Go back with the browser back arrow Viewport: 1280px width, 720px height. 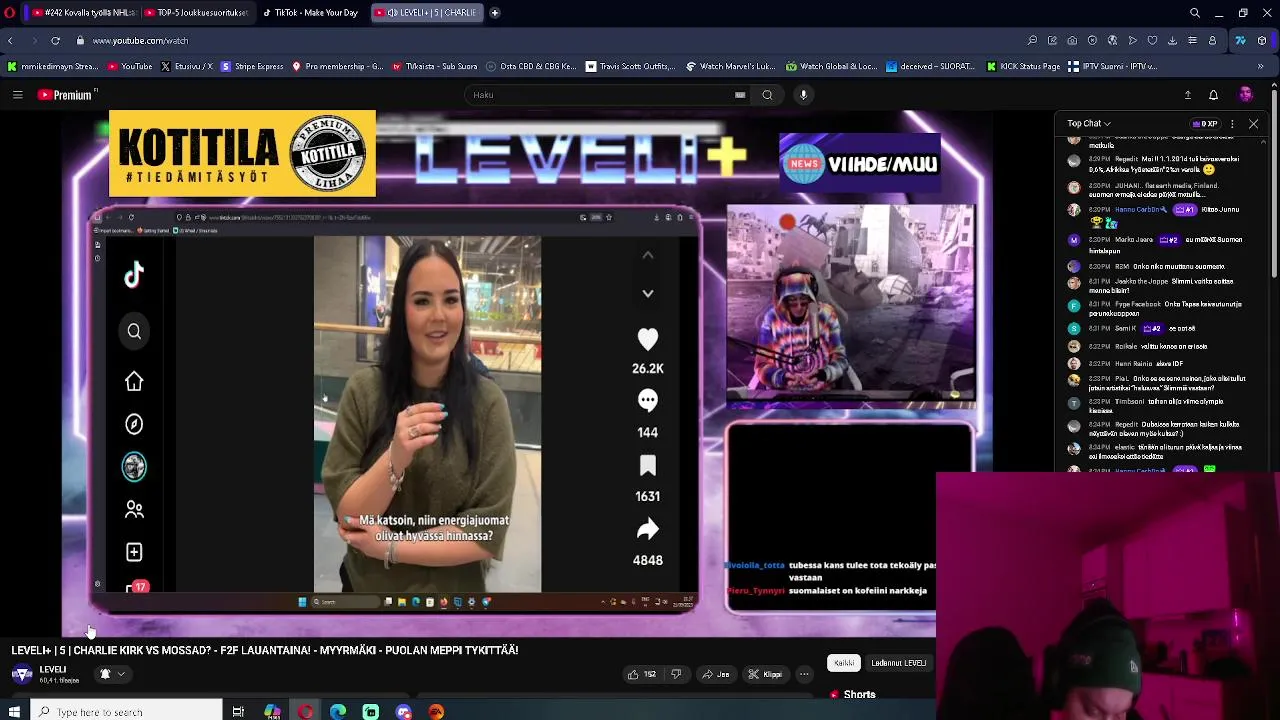tap(10, 41)
